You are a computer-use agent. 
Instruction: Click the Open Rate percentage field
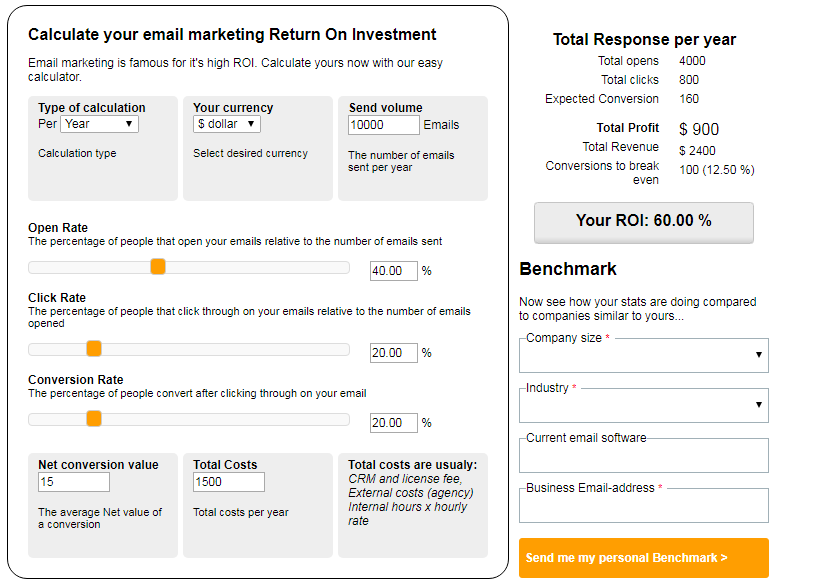click(x=393, y=271)
